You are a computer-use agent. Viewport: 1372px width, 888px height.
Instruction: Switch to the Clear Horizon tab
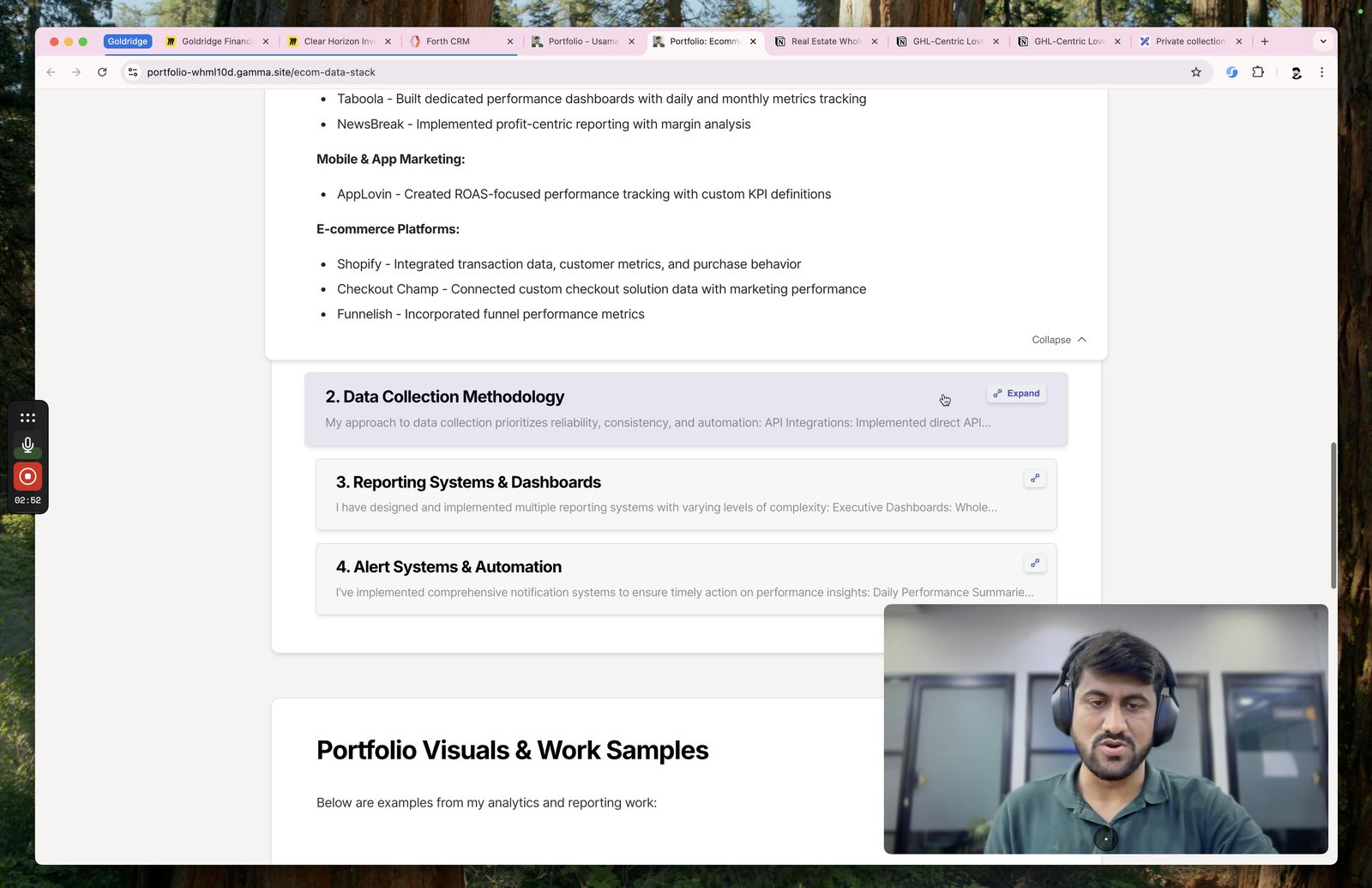339,41
